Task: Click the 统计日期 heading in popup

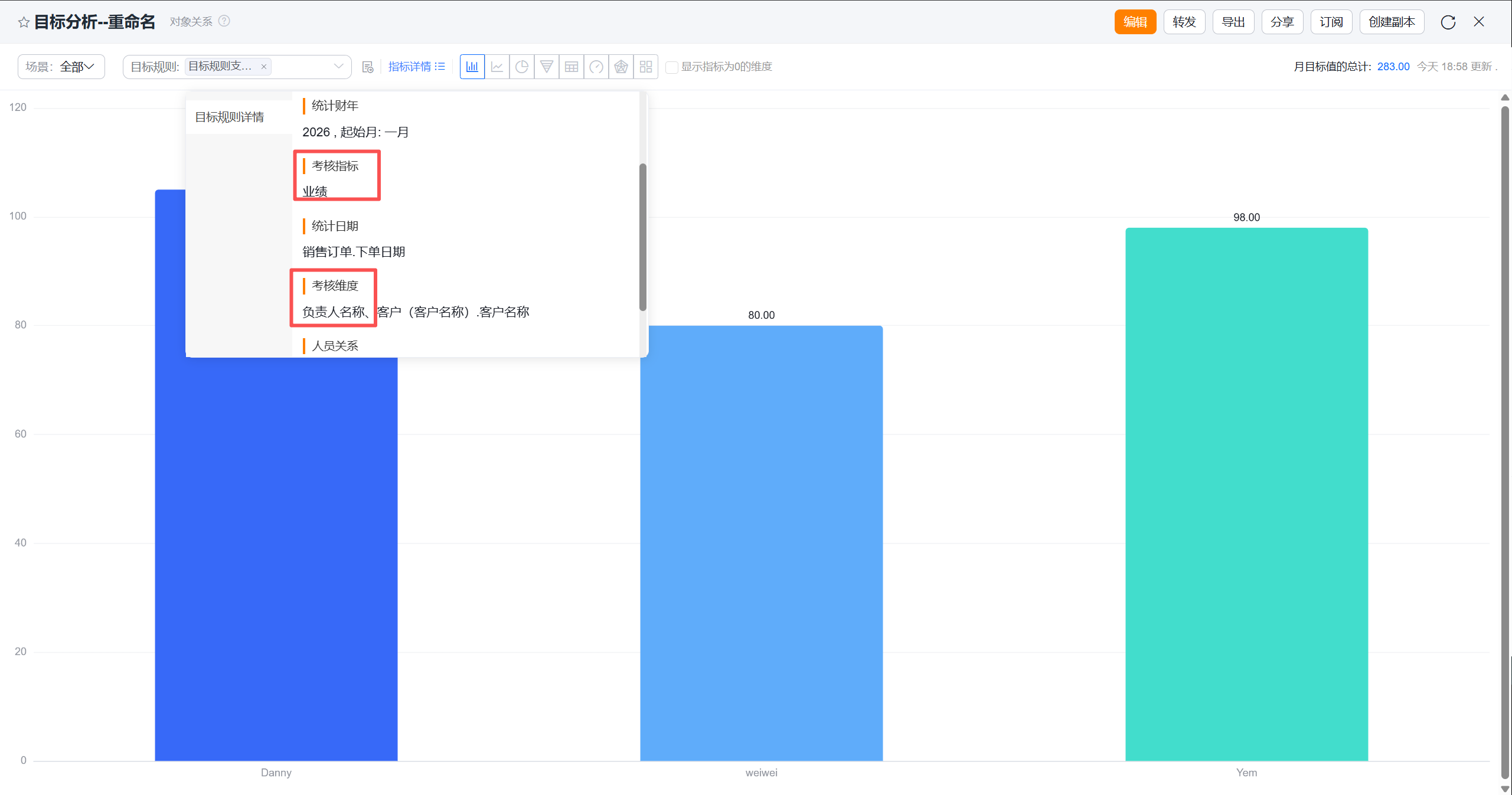Action: [x=335, y=227]
